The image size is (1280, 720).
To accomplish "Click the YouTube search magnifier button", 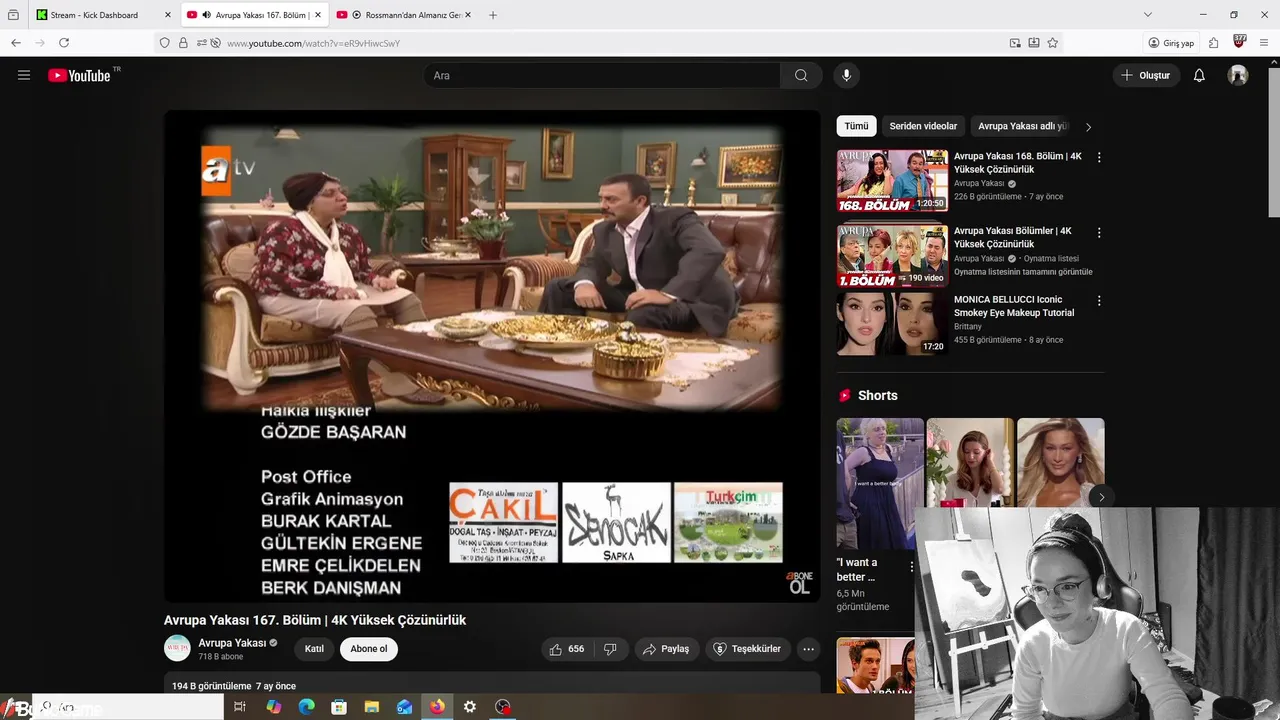I will pos(801,75).
